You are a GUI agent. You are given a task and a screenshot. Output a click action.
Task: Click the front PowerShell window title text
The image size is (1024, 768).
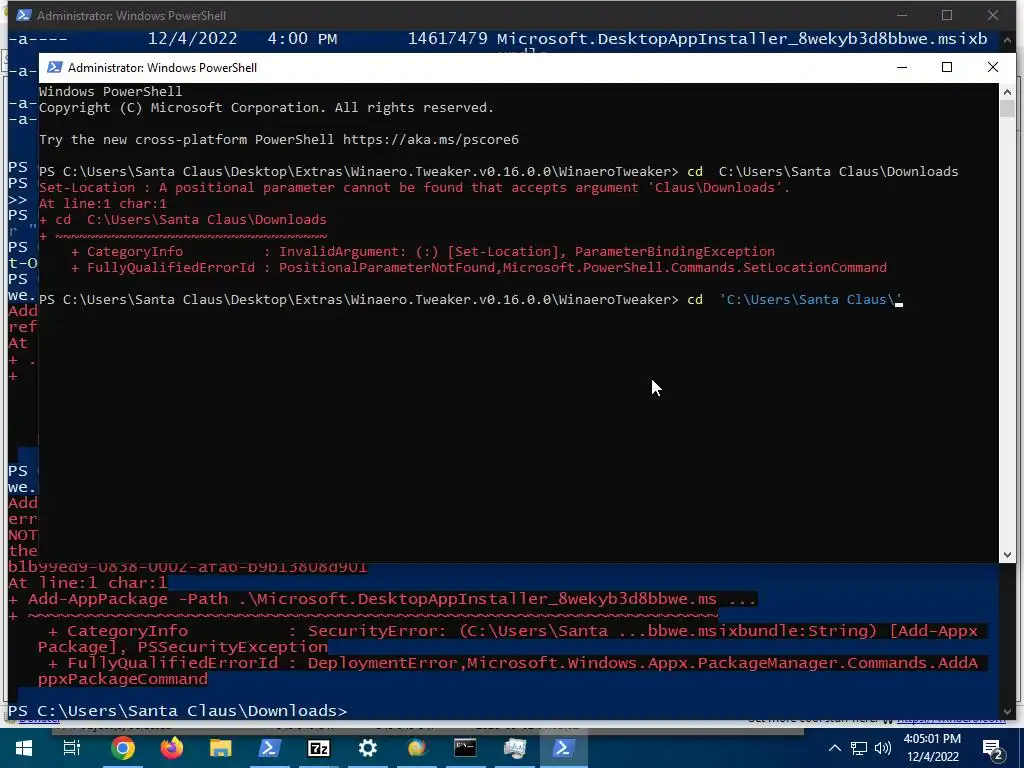[163, 67]
